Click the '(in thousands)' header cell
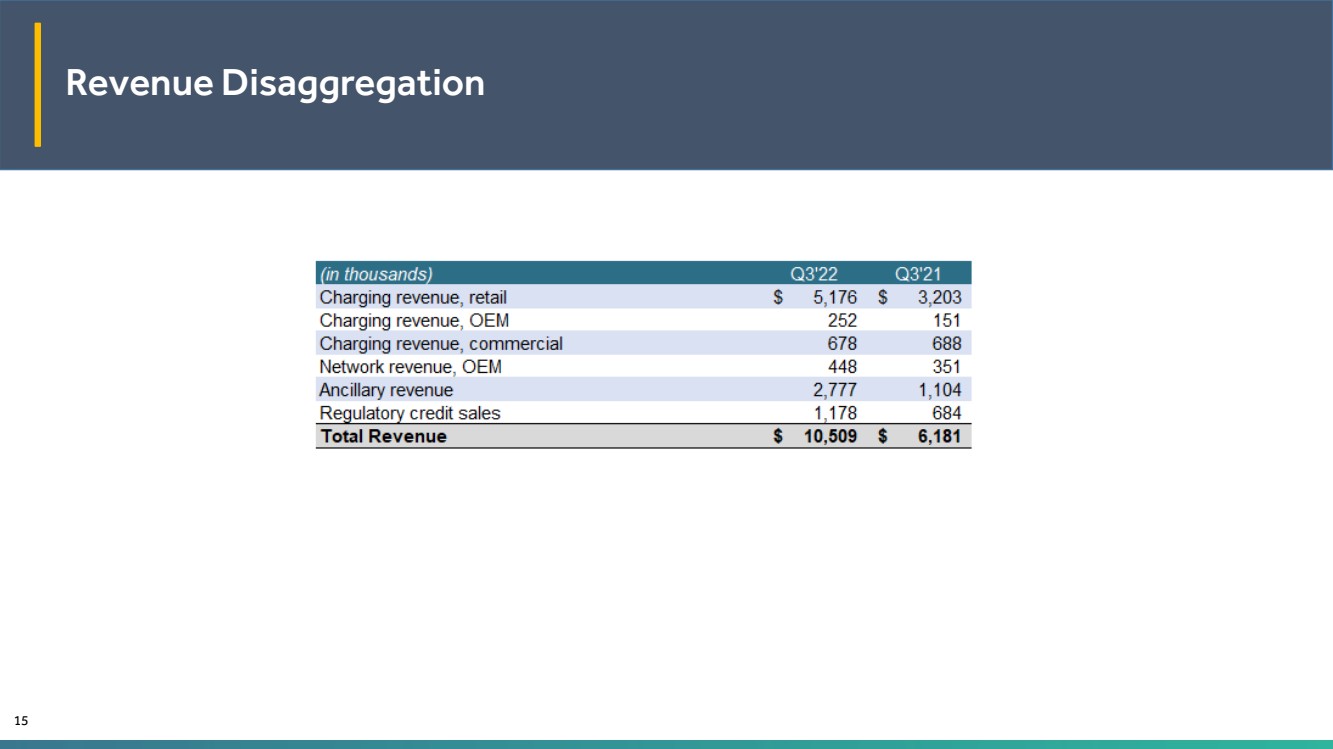 click(x=376, y=273)
